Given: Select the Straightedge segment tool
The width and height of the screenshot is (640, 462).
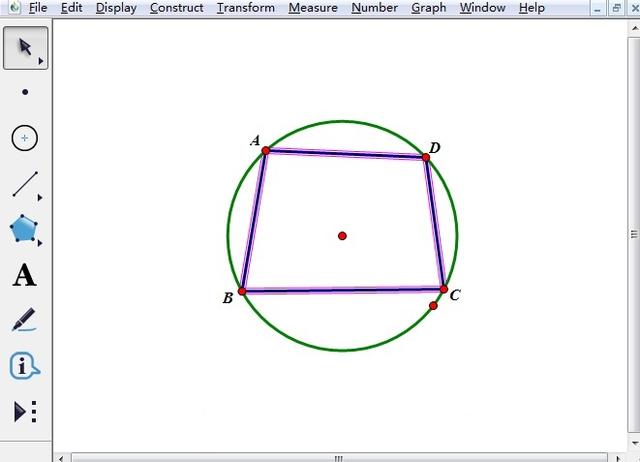Looking at the screenshot, I should coord(25,184).
